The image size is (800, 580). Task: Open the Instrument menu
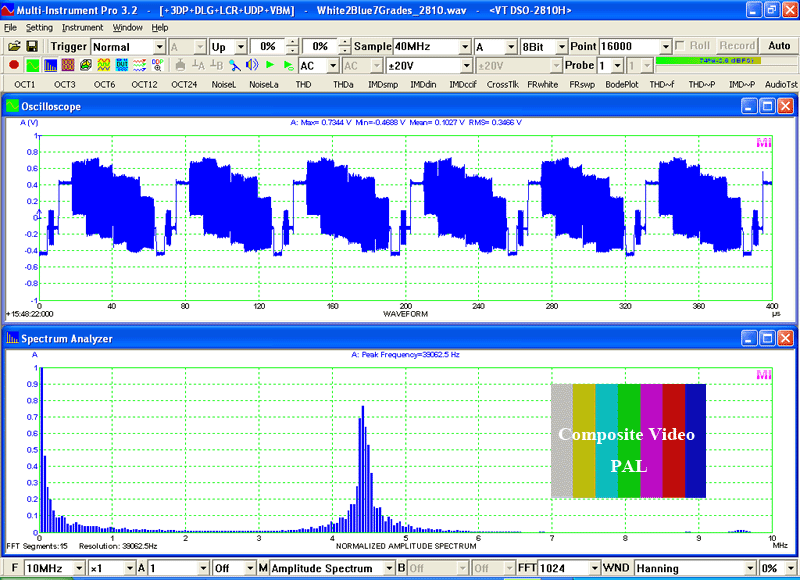pyautogui.click(x=82, y=28)
